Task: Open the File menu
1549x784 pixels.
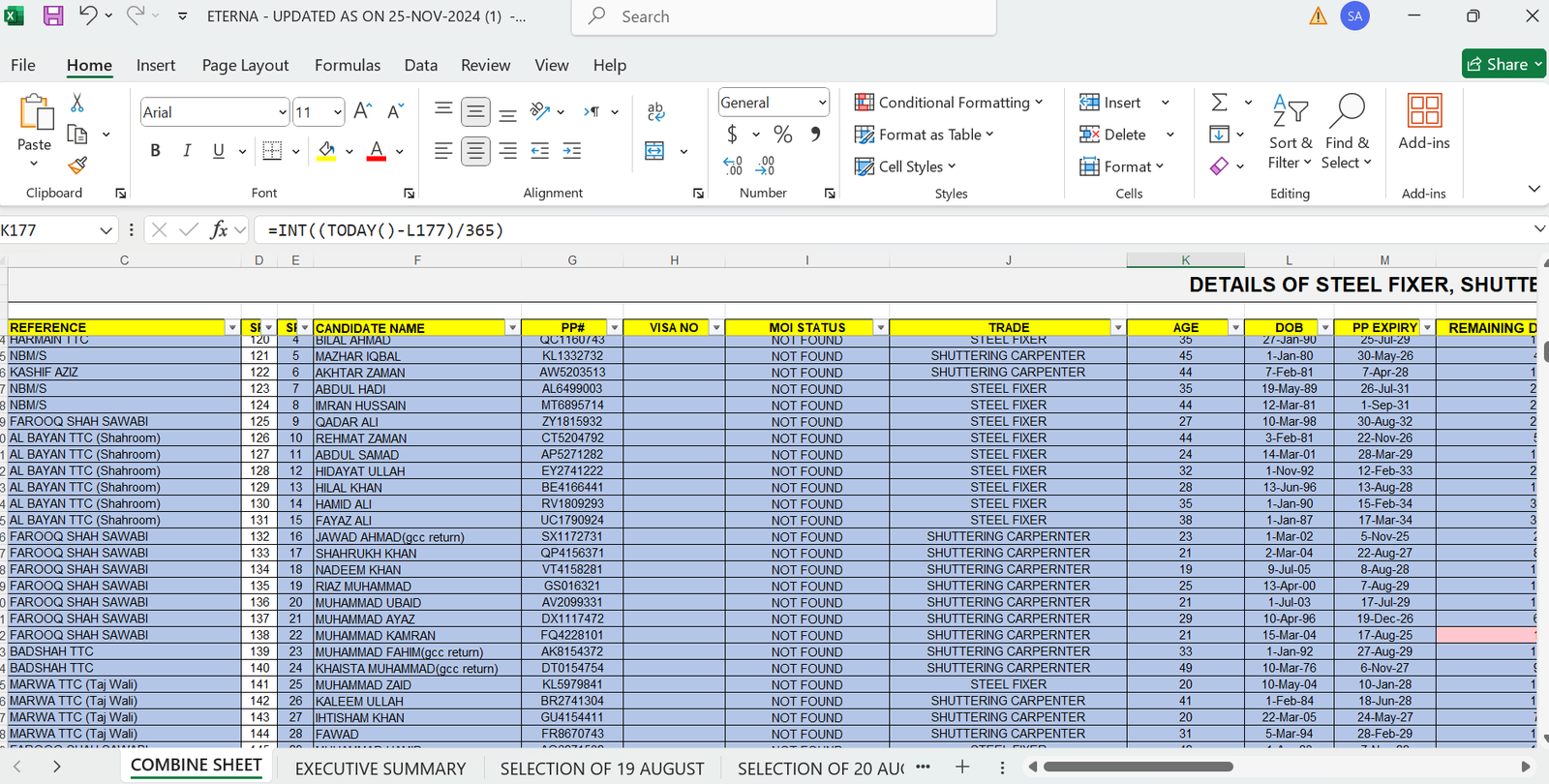Action: [23, 65]
